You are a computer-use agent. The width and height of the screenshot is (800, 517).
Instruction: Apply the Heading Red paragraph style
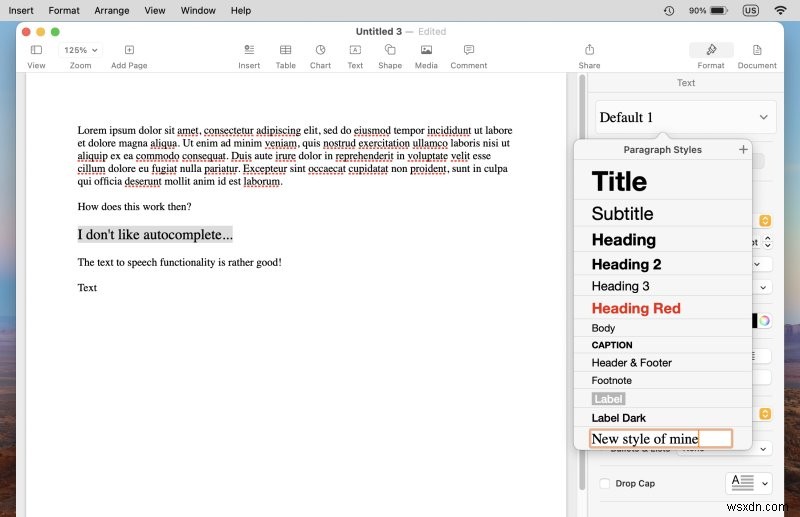663,308
